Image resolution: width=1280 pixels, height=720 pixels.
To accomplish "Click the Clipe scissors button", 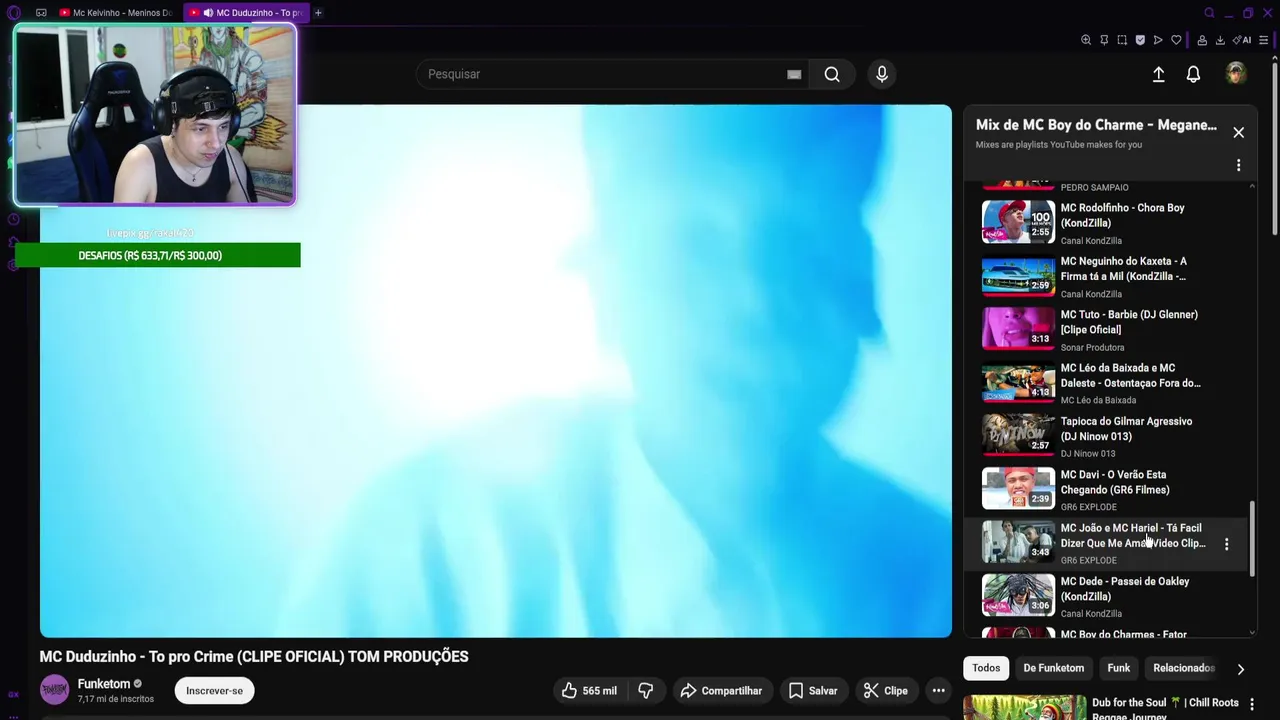I will point(886,690).
